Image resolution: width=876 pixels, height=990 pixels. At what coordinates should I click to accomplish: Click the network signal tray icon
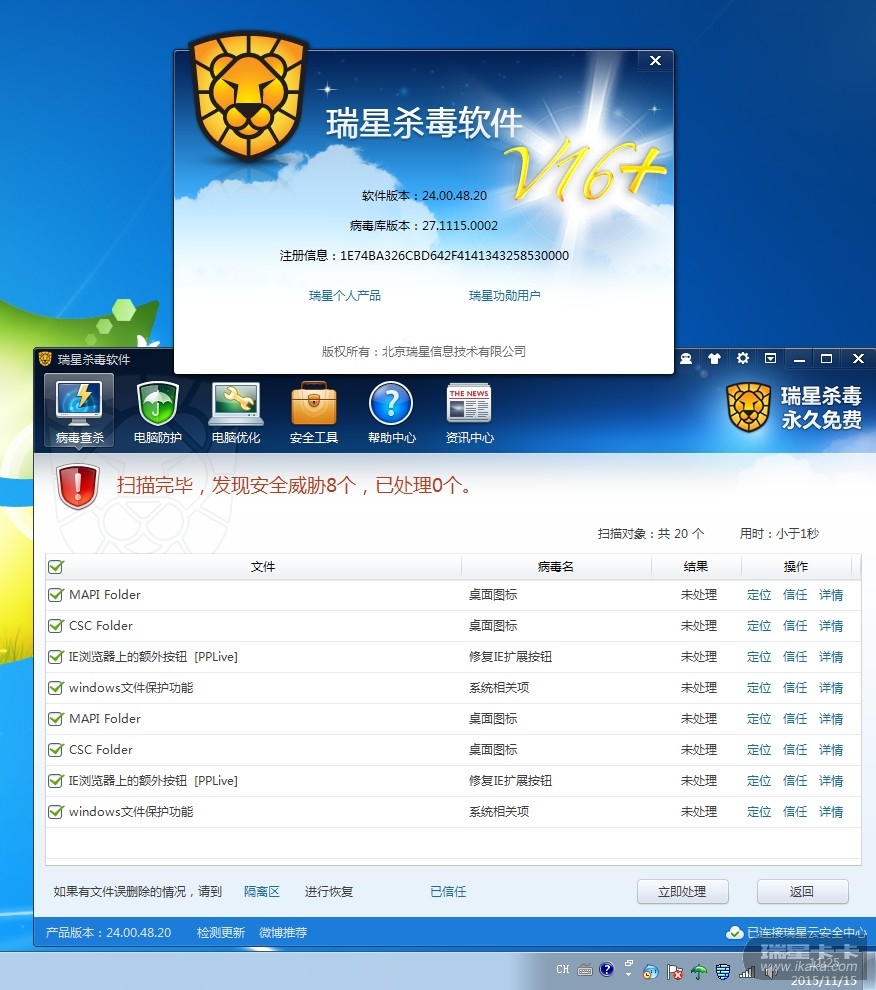click(x=747, y=972)
